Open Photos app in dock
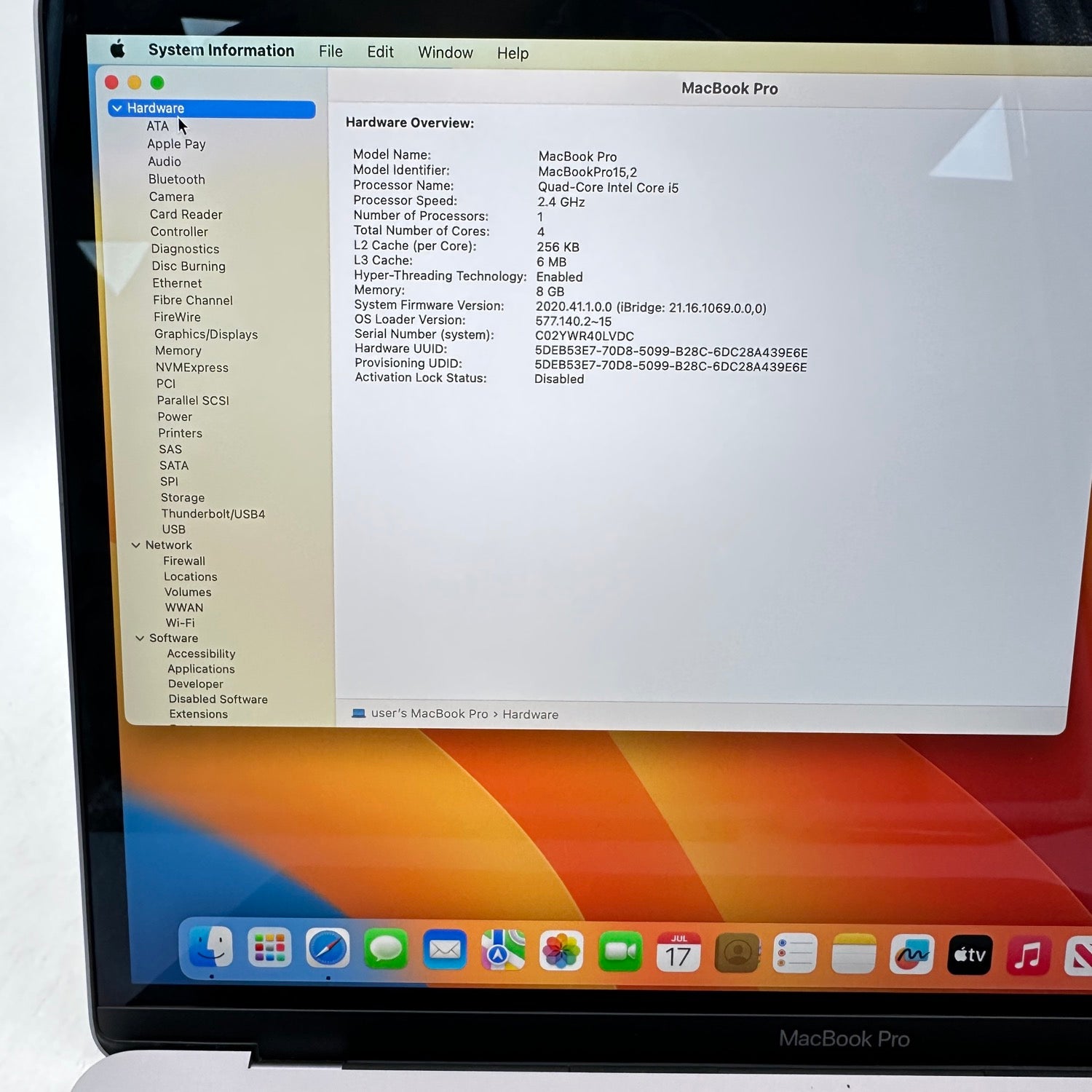 click(561, 951)
